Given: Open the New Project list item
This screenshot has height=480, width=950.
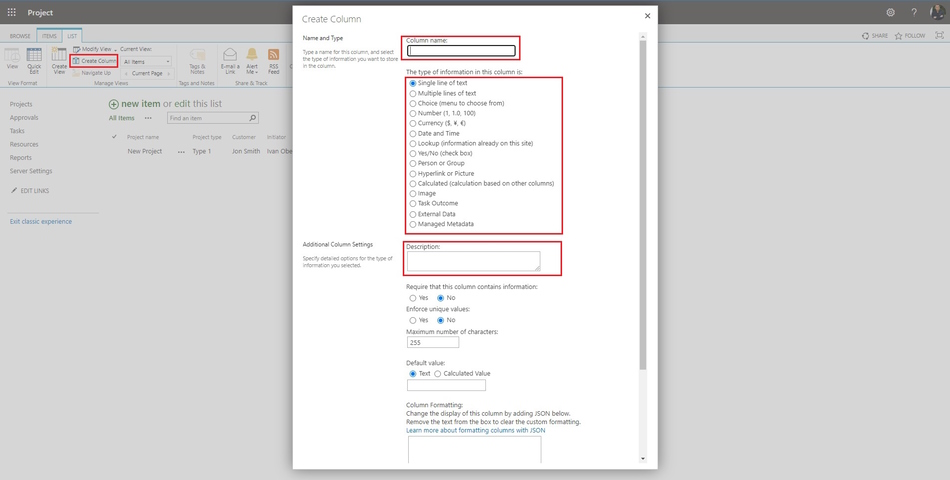Looking at the screenshot, I should click(x=145, y=152).
